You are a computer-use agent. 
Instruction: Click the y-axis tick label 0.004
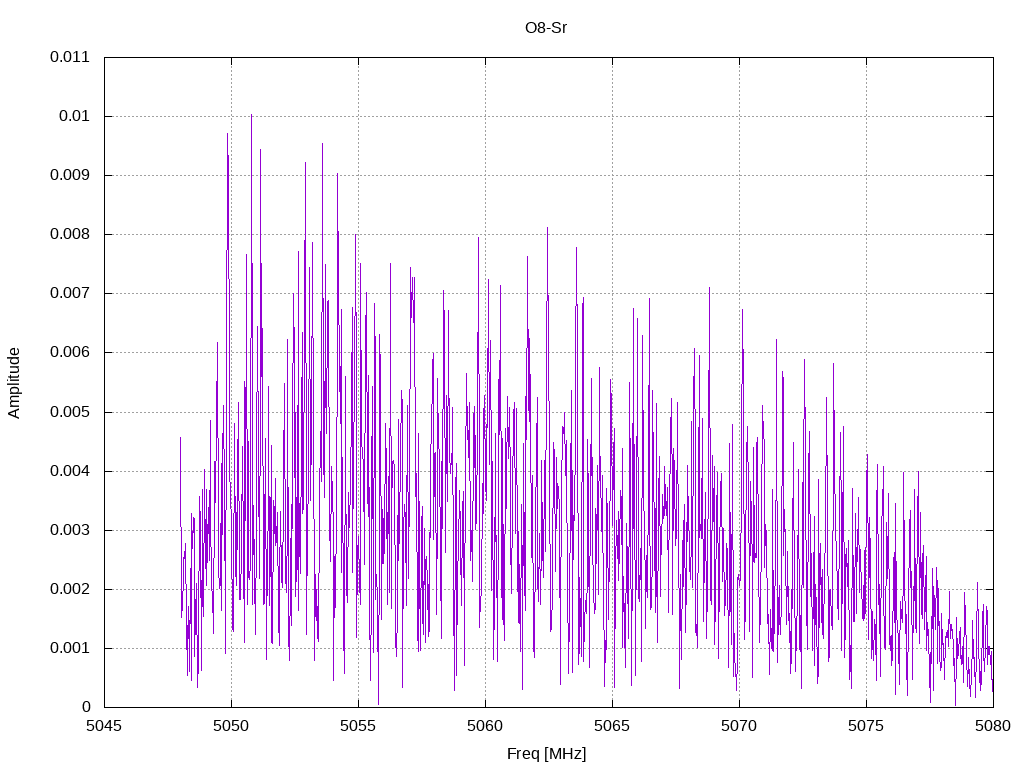70,471
